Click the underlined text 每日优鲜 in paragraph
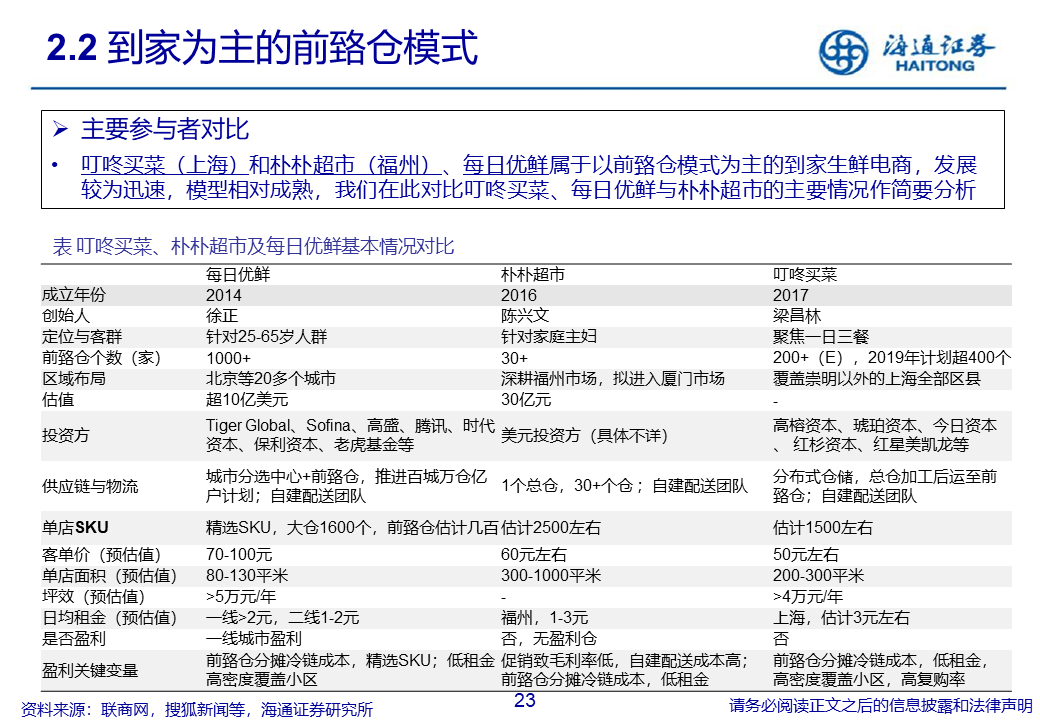This screenshot has width=1040, height=720. pos(506,164)
